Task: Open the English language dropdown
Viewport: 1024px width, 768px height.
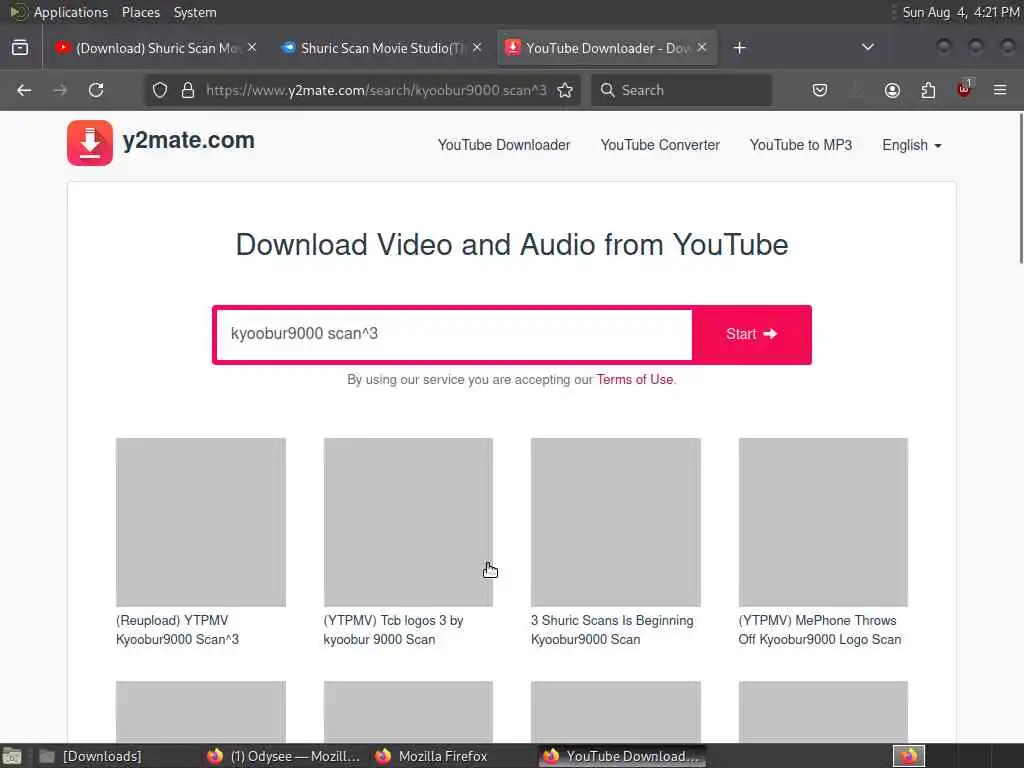Action: [912, 145]
